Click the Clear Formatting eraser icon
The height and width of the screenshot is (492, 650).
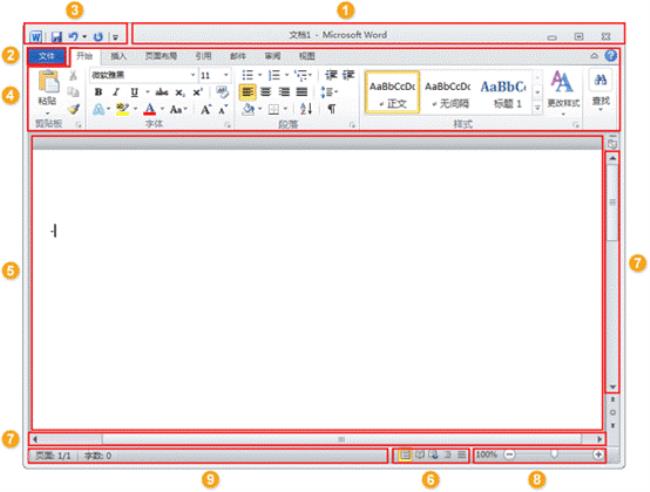coord(223,92)
